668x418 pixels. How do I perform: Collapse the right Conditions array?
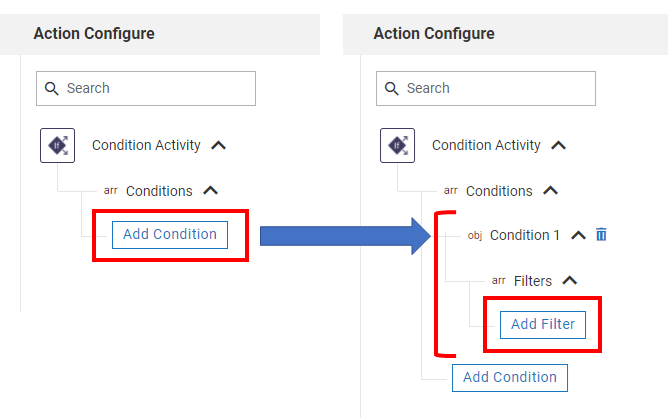click(x=550, y=190)
